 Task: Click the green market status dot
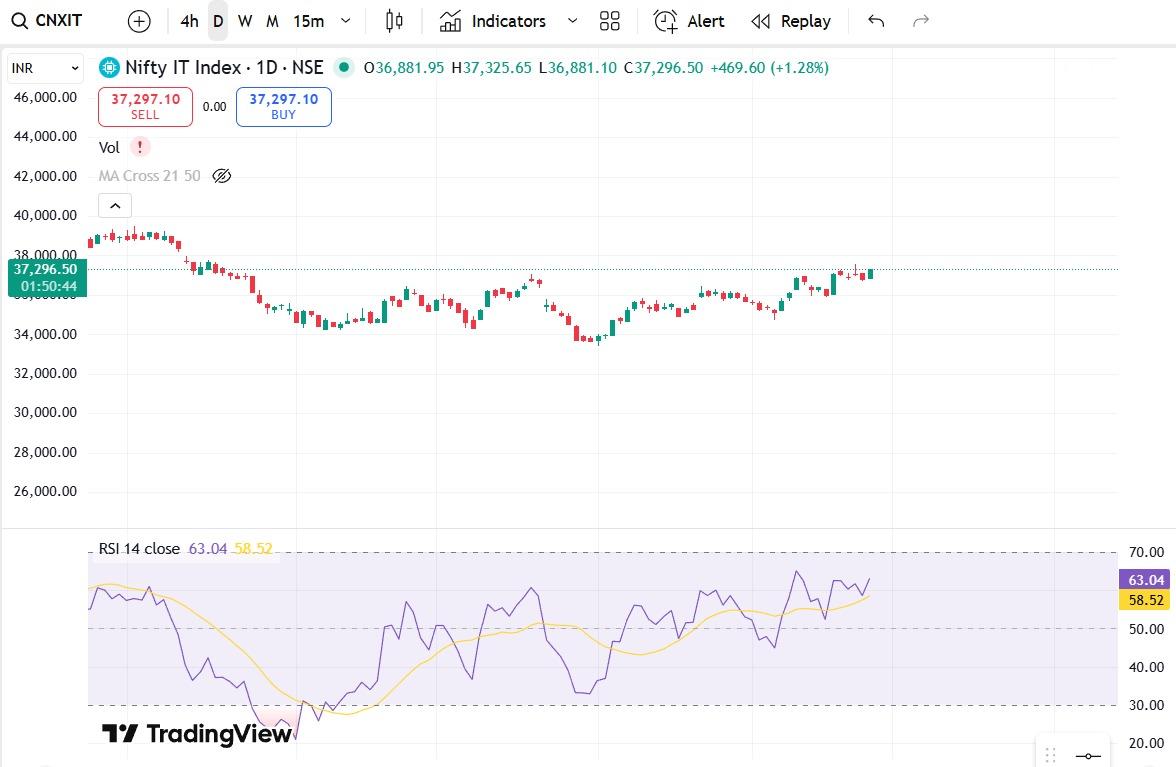point(344,67)
